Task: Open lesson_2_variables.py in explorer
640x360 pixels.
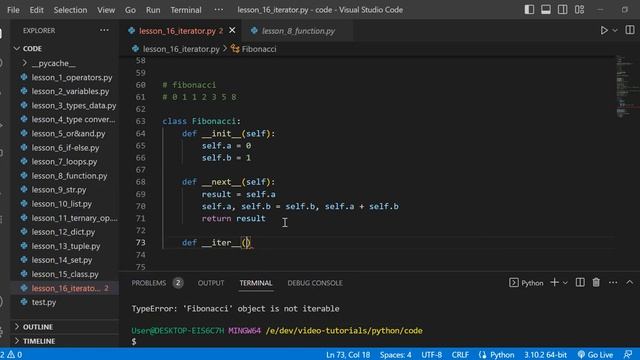Action: pos(70,91)
